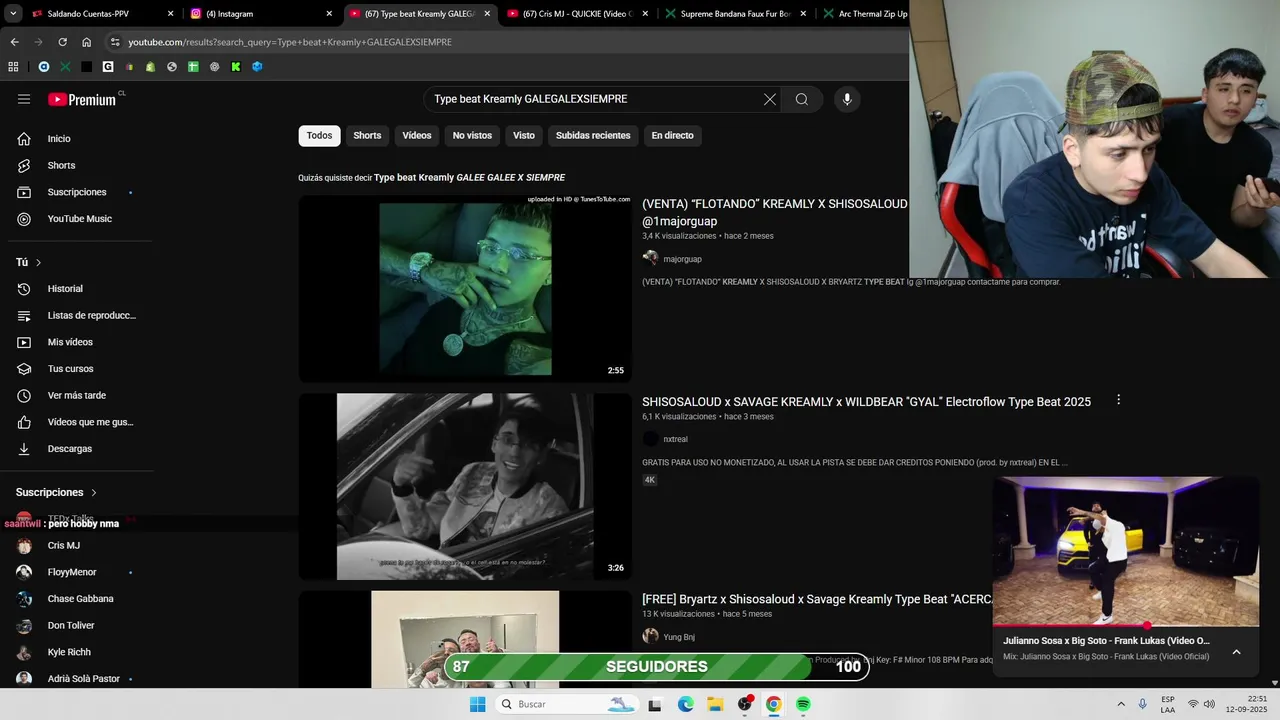Open the browser apps grid bookmark icon
Image resolution: width=1280 pixels, height=720 pixels.
[x=13, y=67]
